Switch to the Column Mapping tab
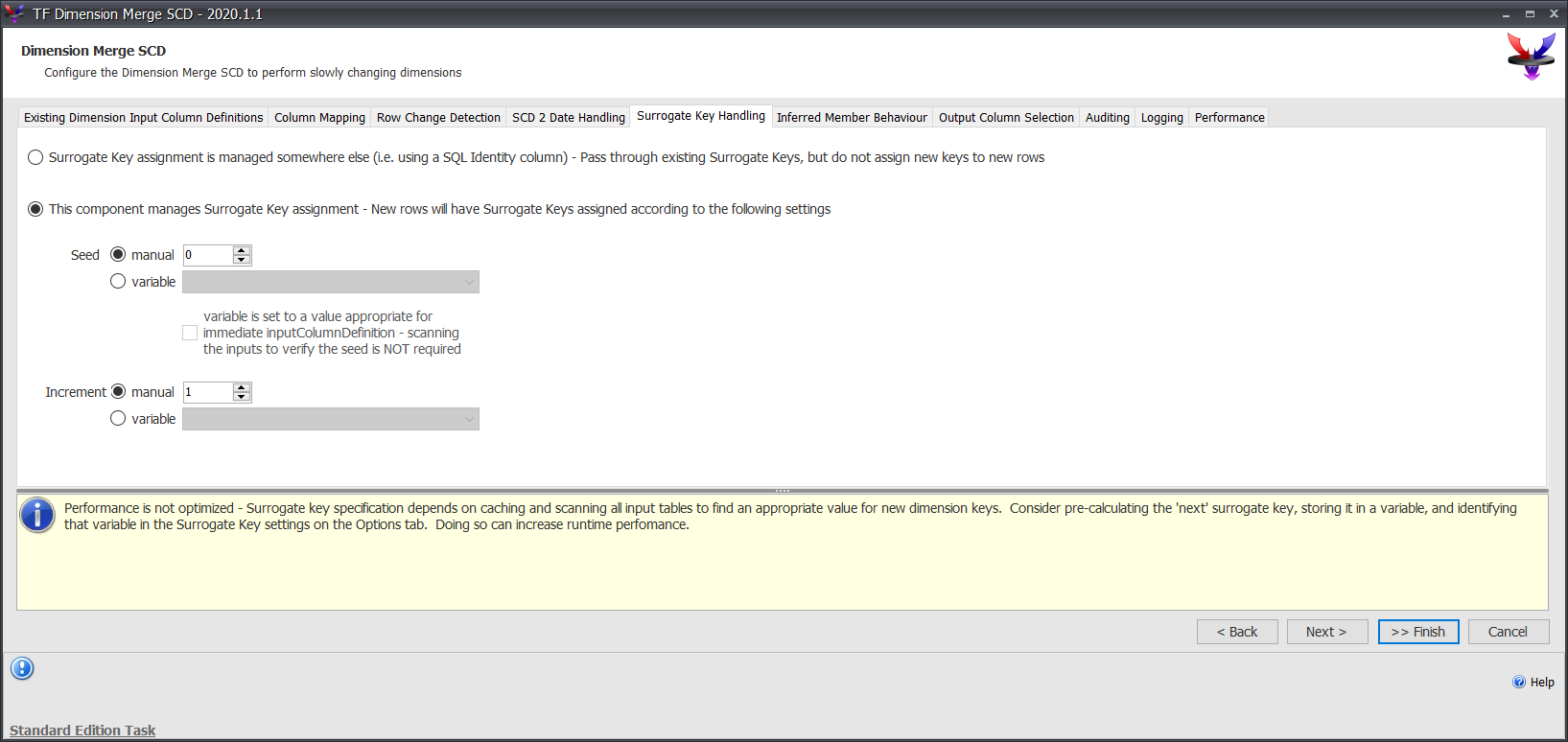The height and width of the screenshot is (742, 1568). tap(319, 117)
